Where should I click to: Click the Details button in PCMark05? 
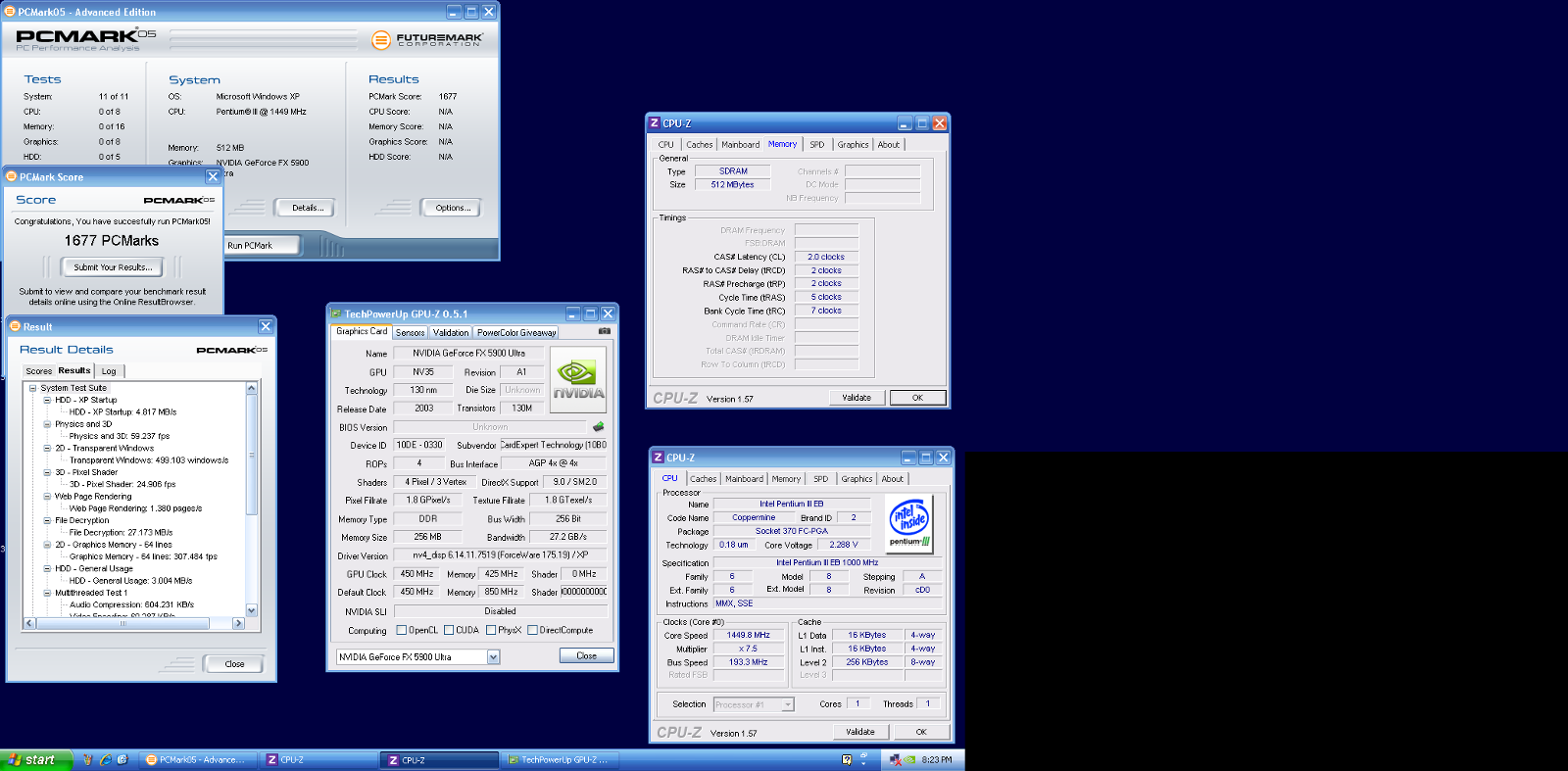(307, 208)
